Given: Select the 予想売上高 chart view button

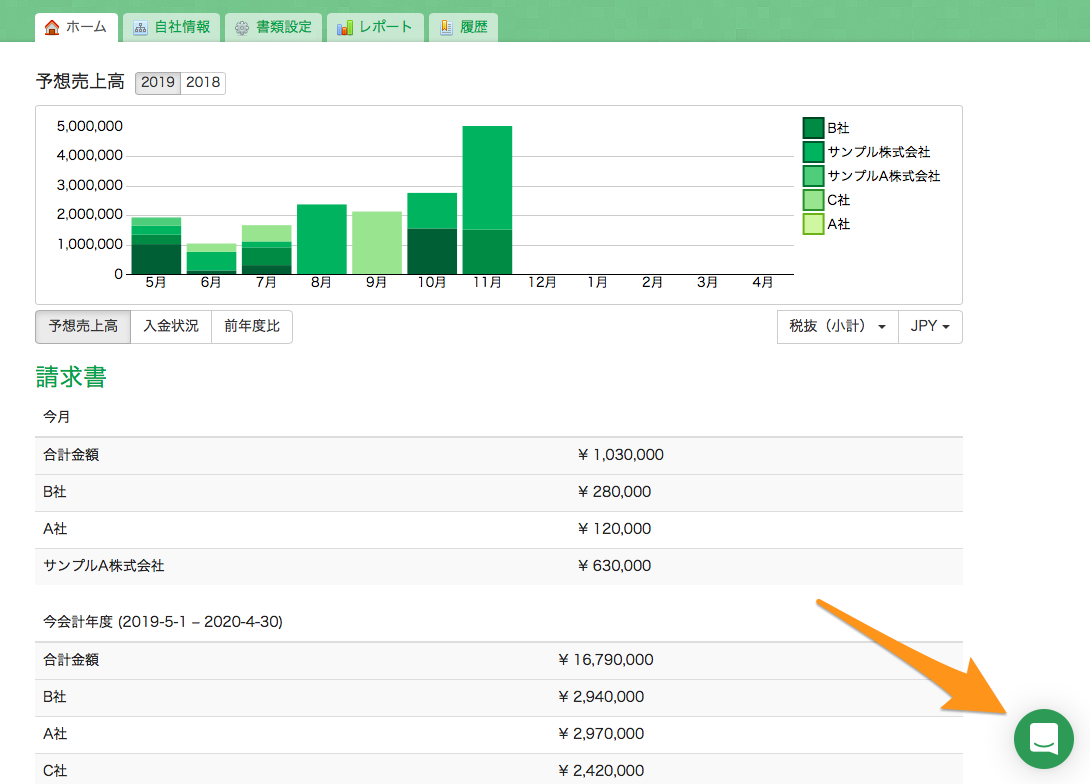Looking at the screenshot, I should (x=83, y=326).
